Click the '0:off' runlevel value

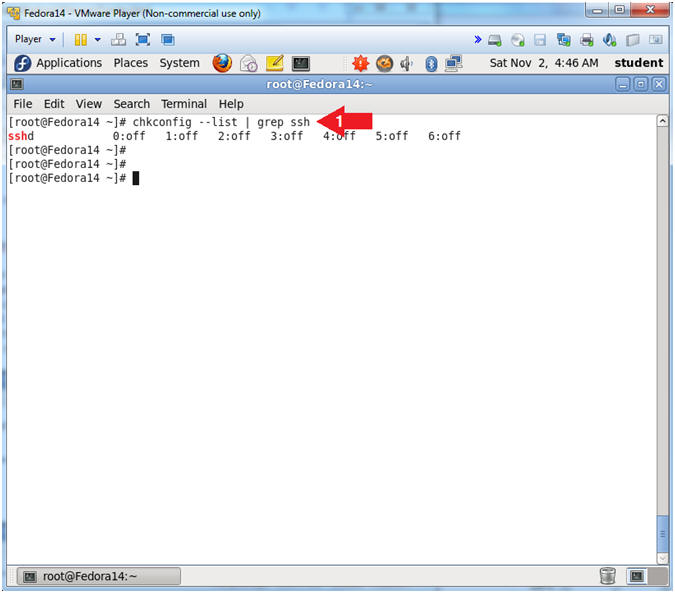tap(129, 136)
